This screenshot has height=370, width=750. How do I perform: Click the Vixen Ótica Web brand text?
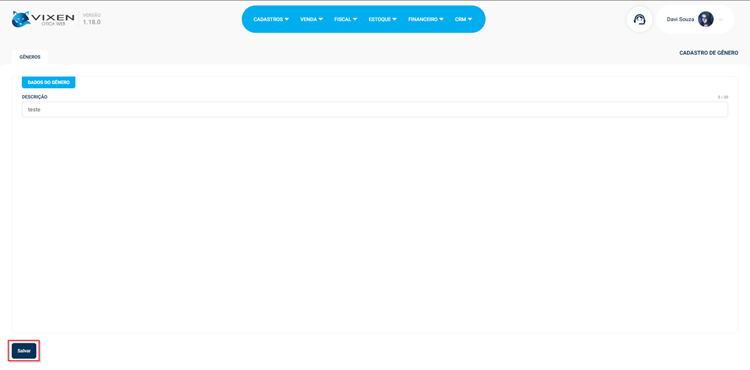53,19
